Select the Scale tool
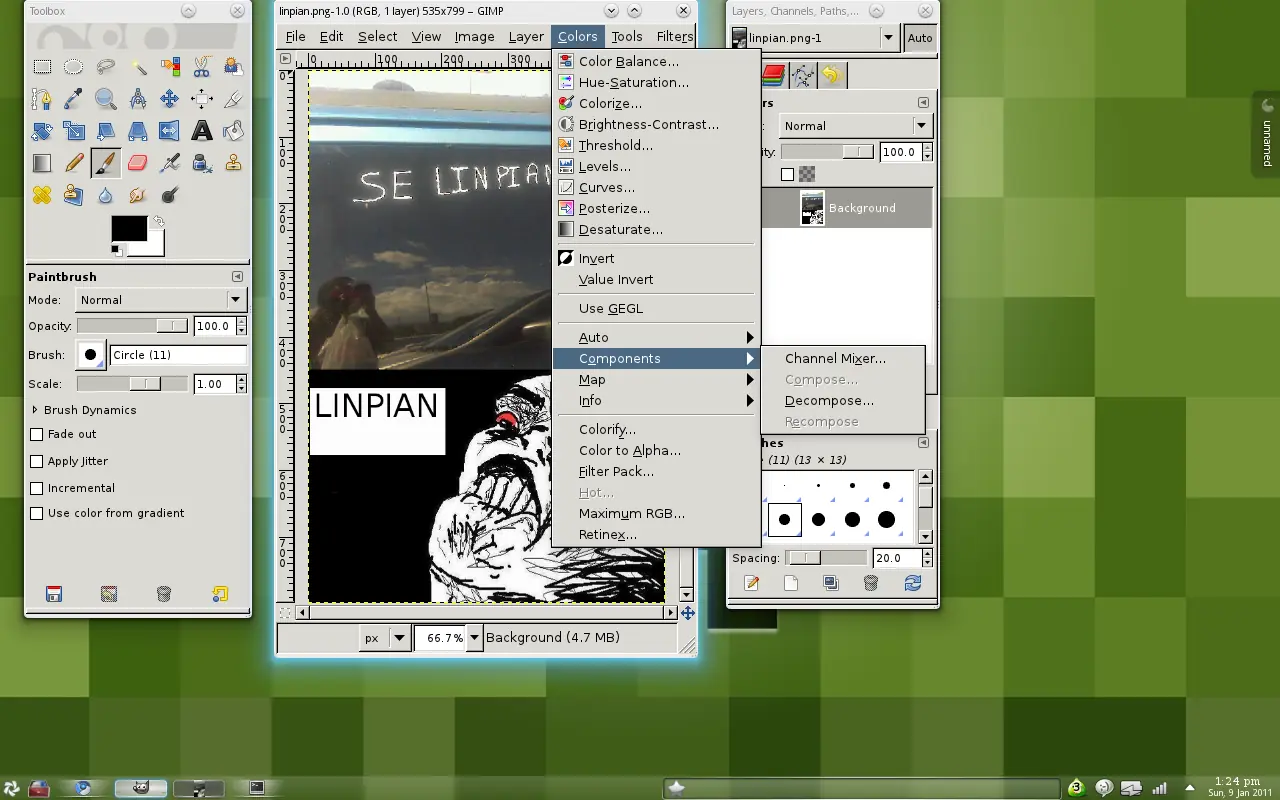 74,131
